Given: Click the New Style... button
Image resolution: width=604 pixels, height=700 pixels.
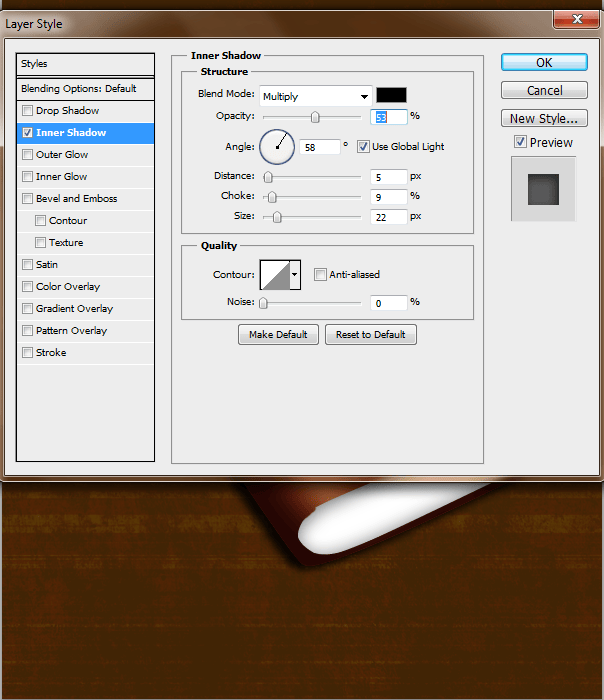Looking at the screenshot, I should coord(544,119).
